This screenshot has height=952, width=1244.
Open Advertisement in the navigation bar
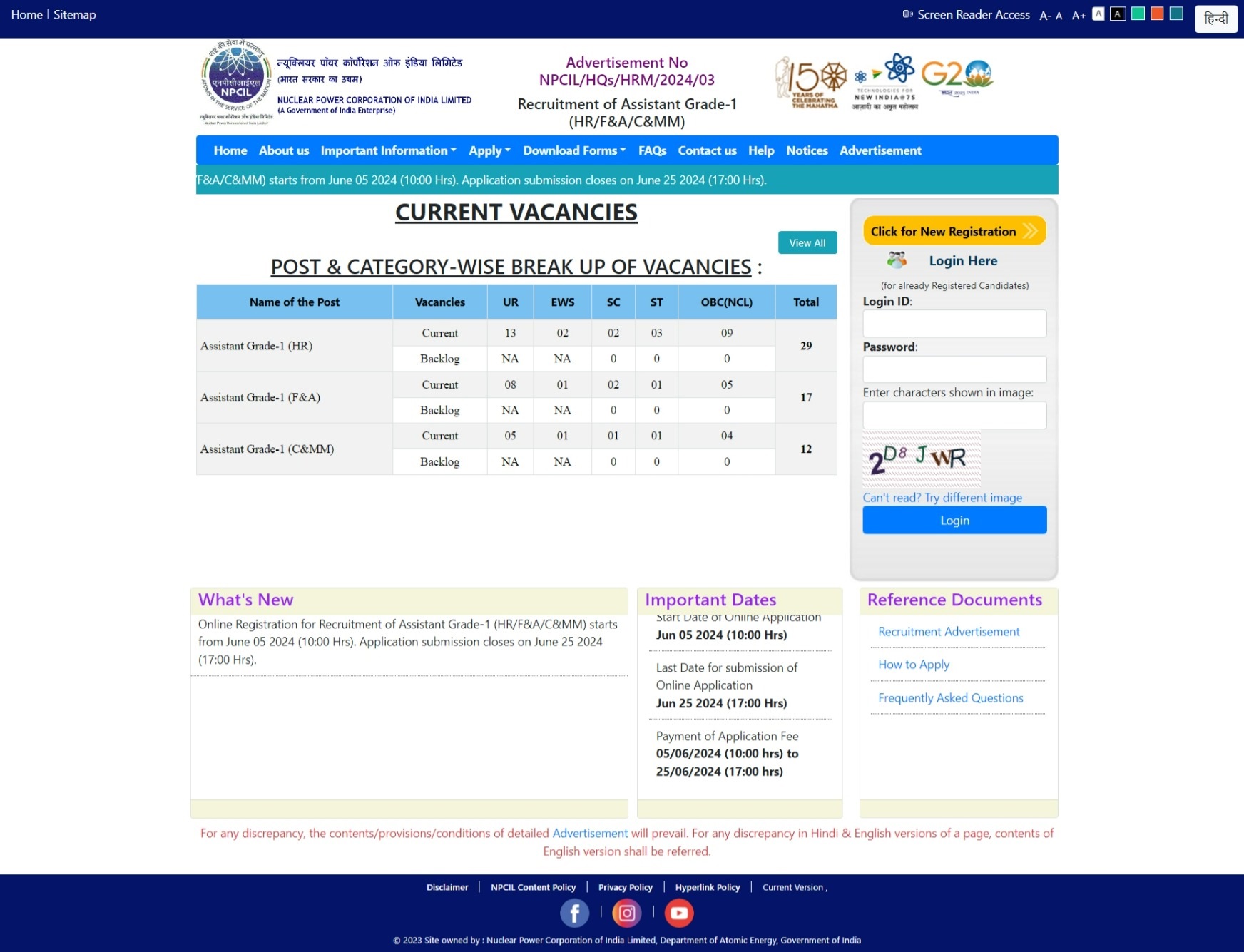(880, 150)
